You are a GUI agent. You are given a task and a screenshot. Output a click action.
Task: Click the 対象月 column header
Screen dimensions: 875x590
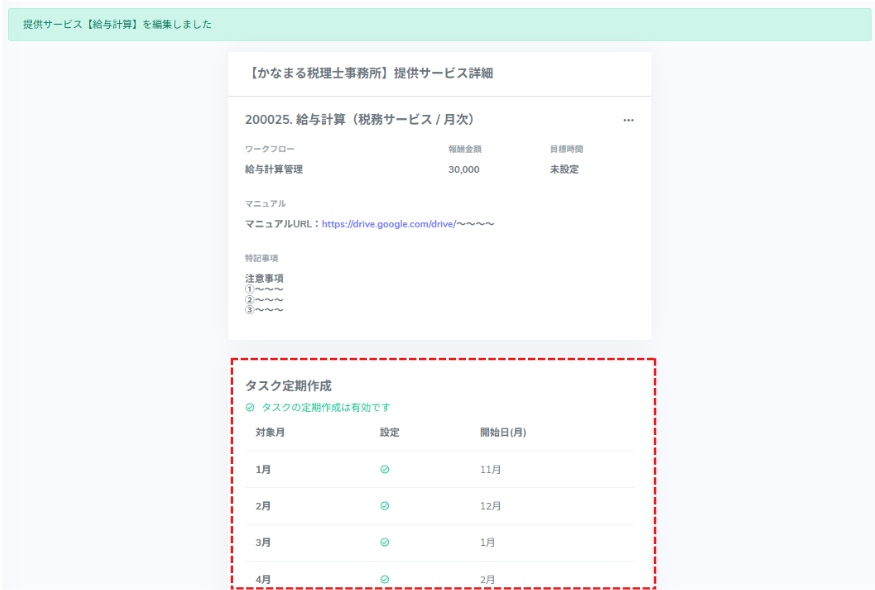coord(270,432)
